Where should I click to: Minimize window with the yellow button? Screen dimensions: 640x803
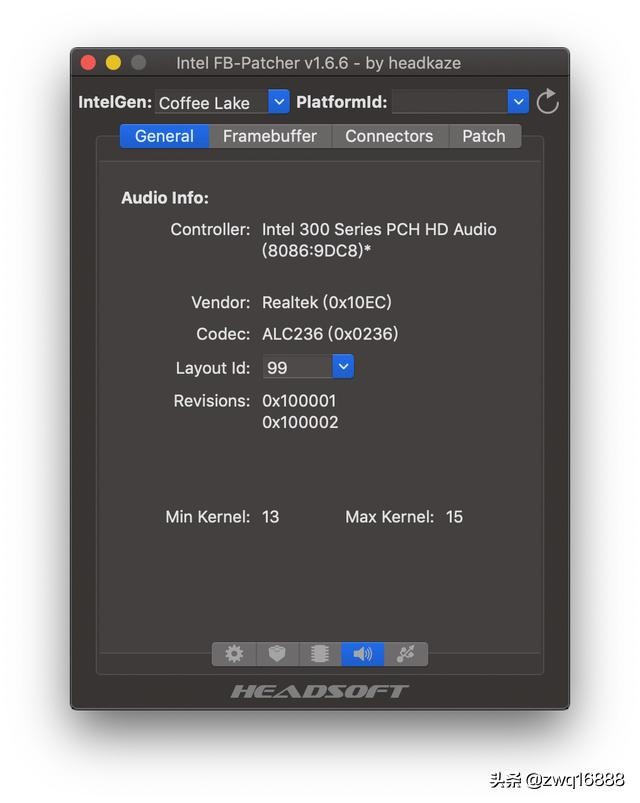coord(113,62)
